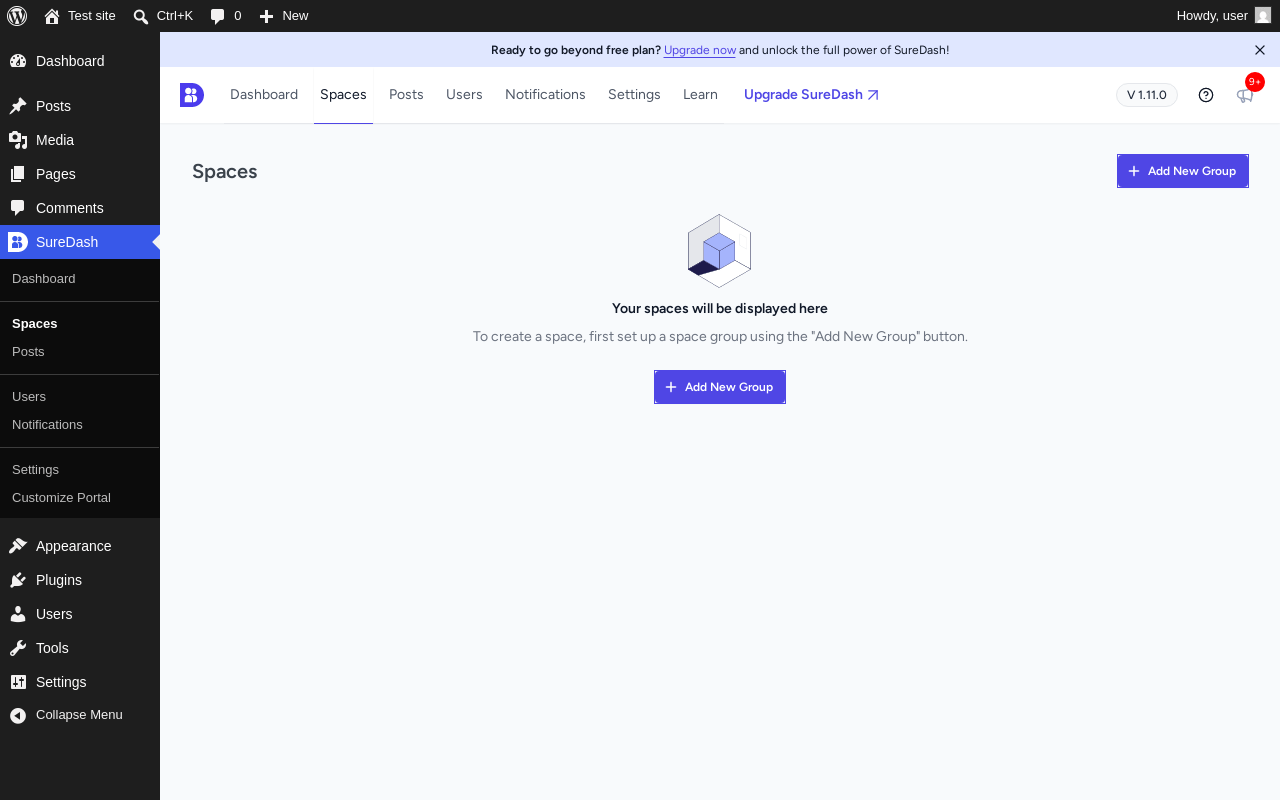
Task: Open the WordPress logo menu
Action: pos(17,16)
